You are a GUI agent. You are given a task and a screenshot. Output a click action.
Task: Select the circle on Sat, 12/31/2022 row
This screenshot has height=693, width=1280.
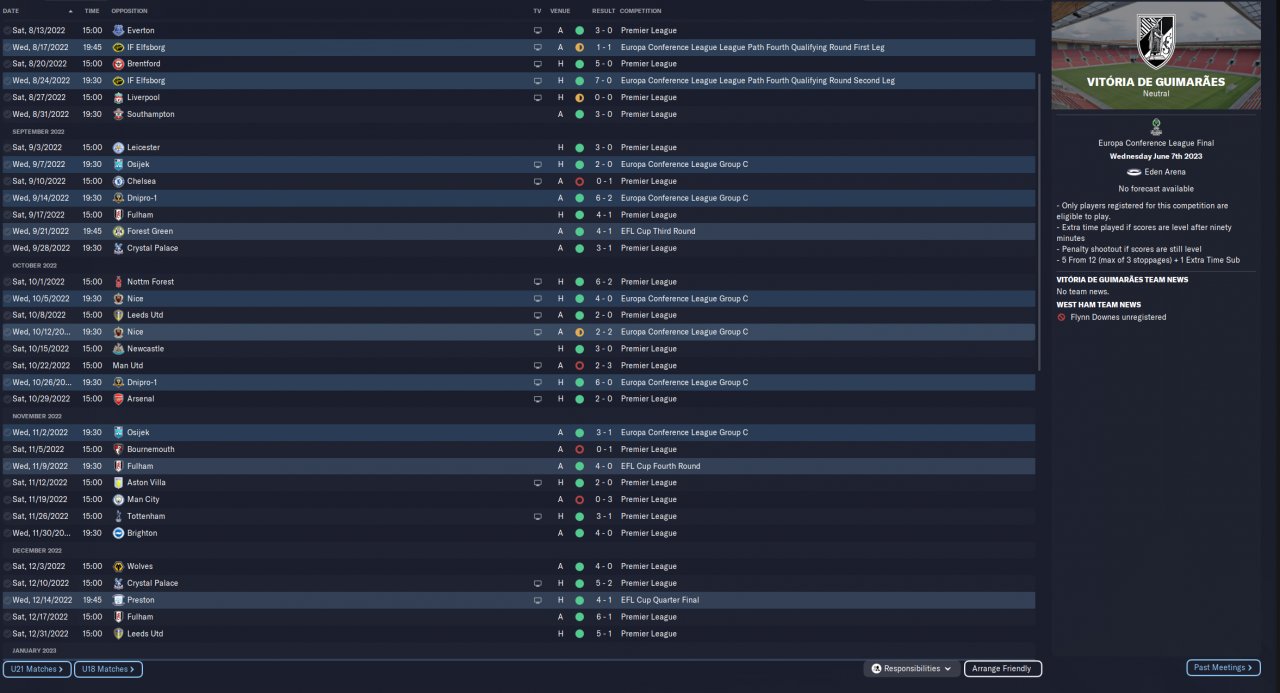point(7,633)
